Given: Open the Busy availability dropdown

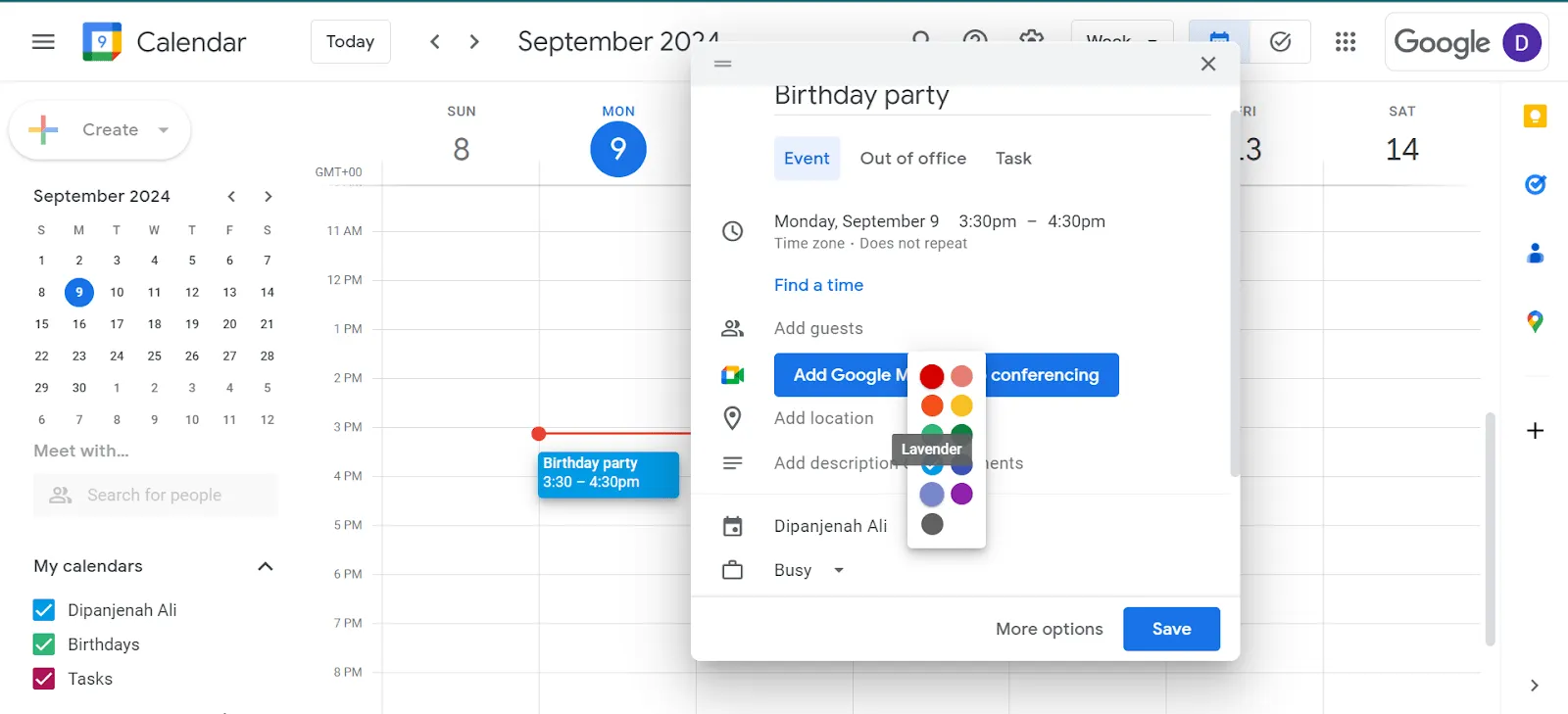Looking at the screenshot, I should pyautogui.click(x=808, y=570).
